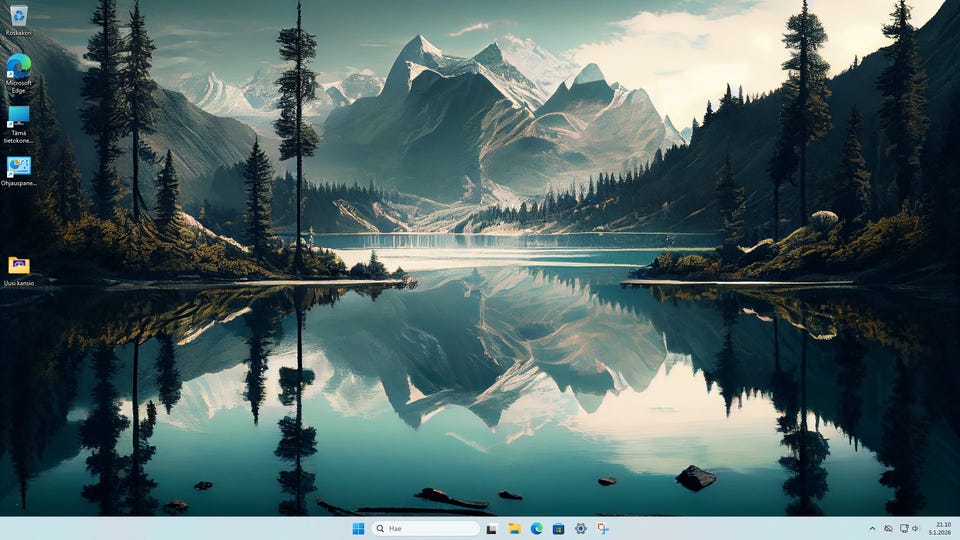Open the clock and date 21.10
Viewport: 960px width, 540px height.
click(940, 528)
